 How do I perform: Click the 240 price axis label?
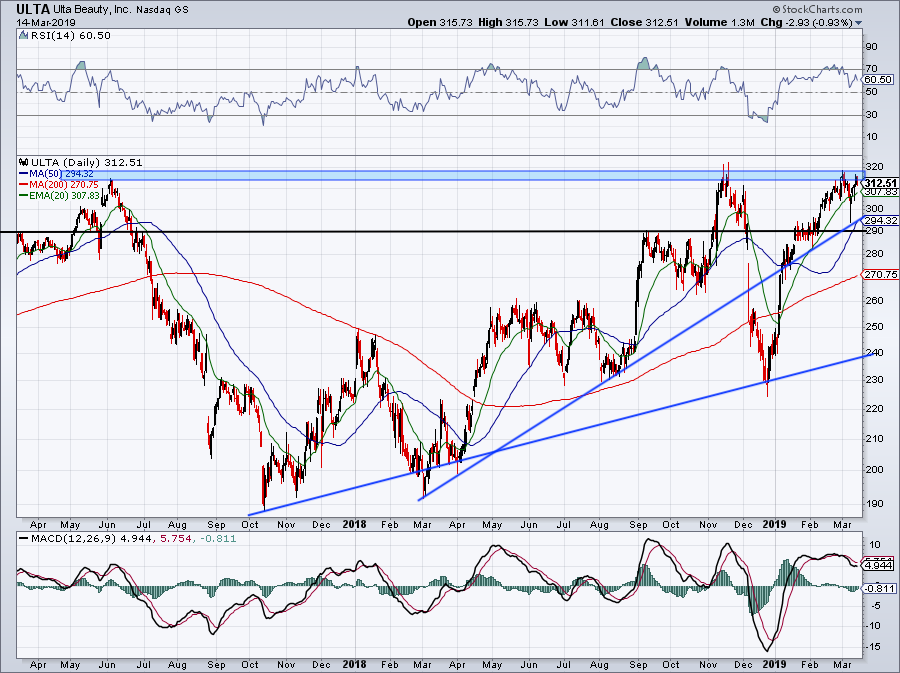tap(875, 353)
